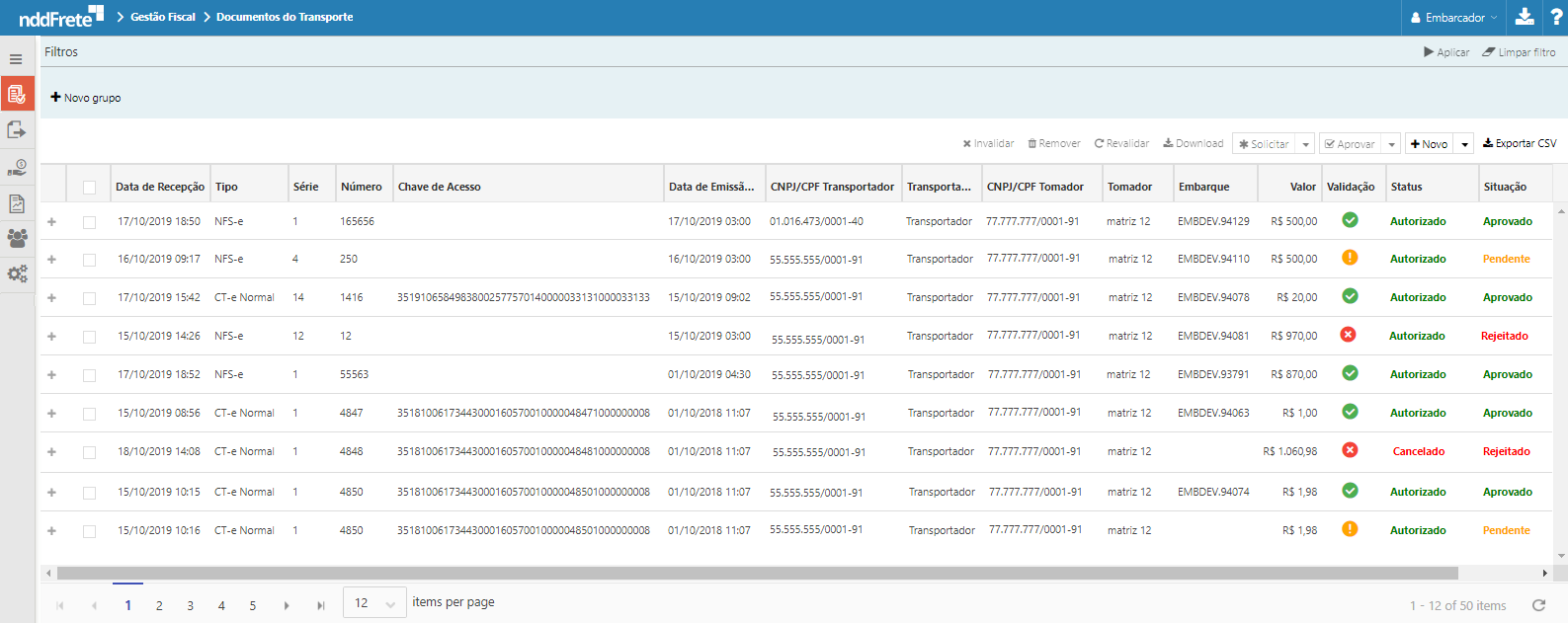Click the fiscal documents sidebar icon
Viewport: 1568px width, 623px height.
click(17, 95)
